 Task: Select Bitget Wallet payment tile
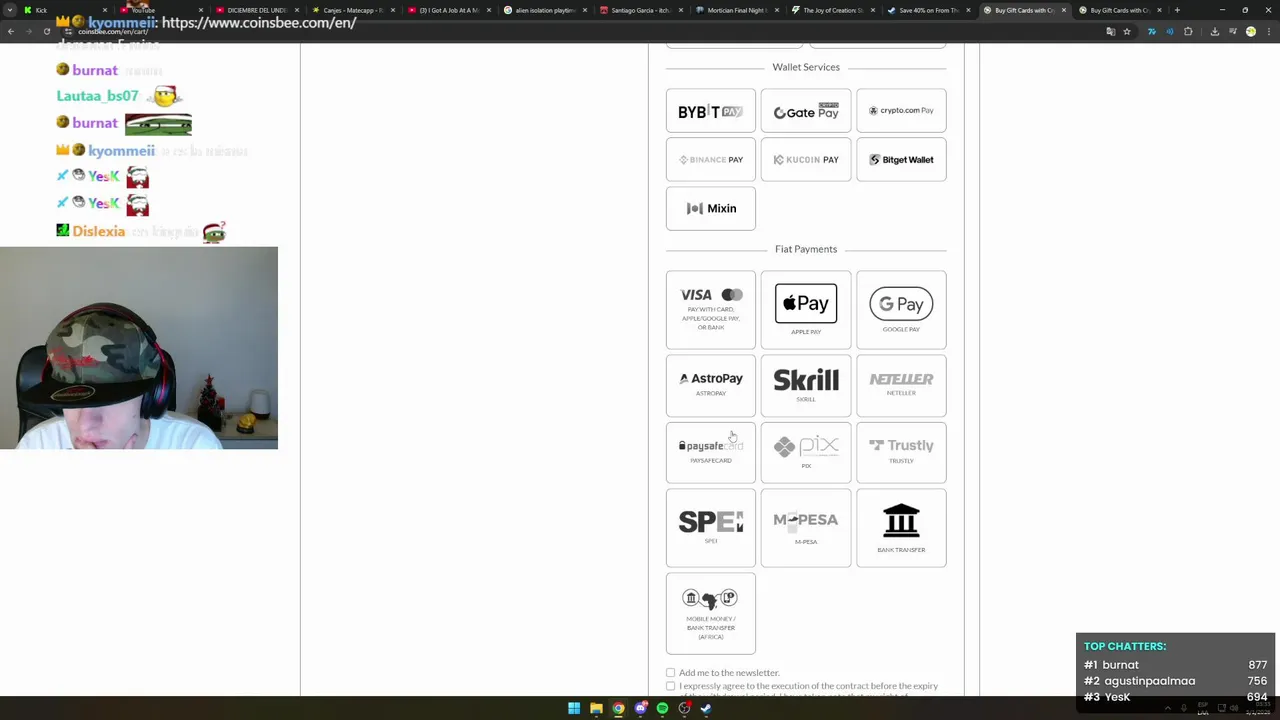click(901, 160)
